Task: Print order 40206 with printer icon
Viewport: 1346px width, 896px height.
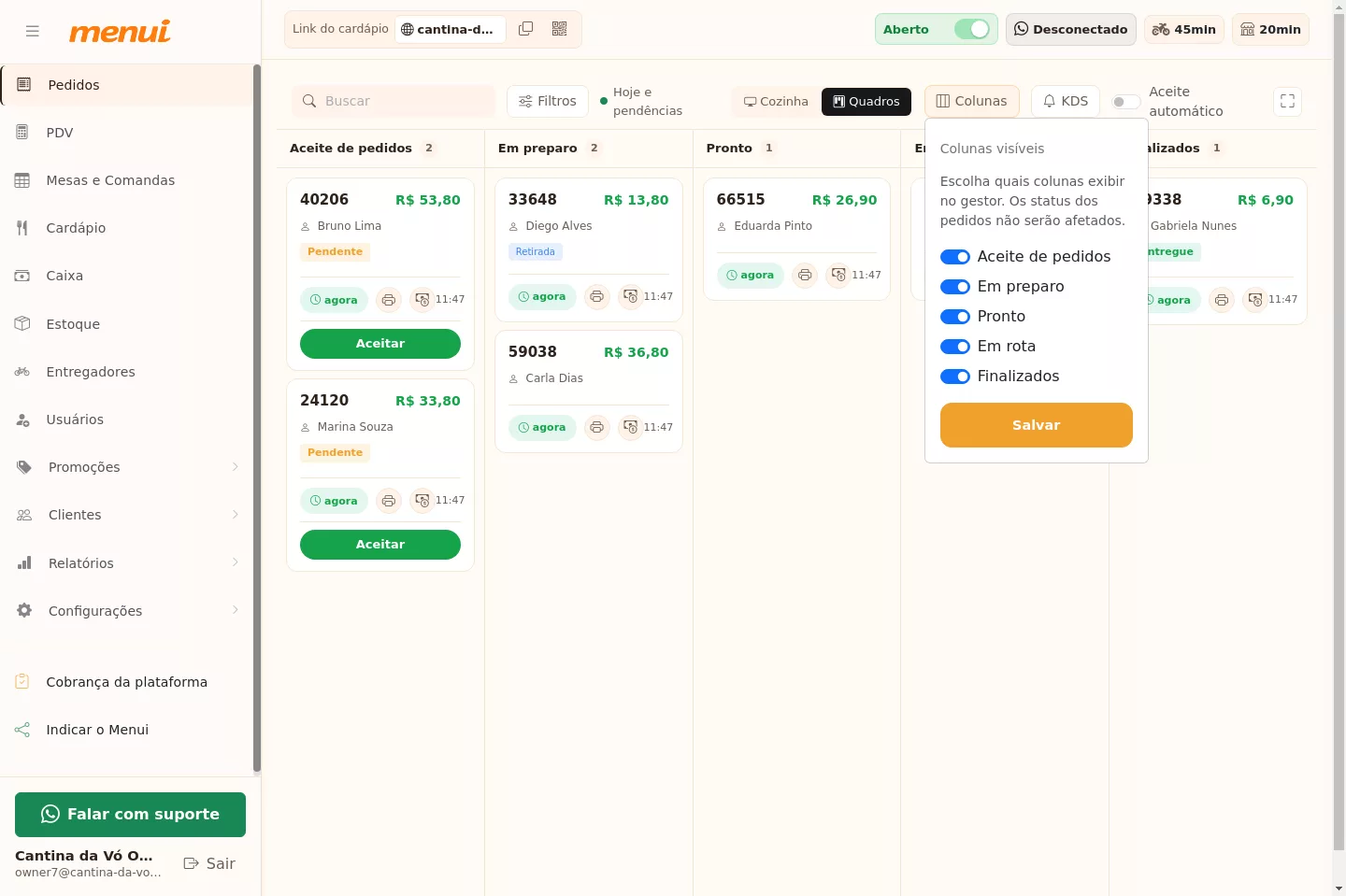Action: (x=389, y=300)
